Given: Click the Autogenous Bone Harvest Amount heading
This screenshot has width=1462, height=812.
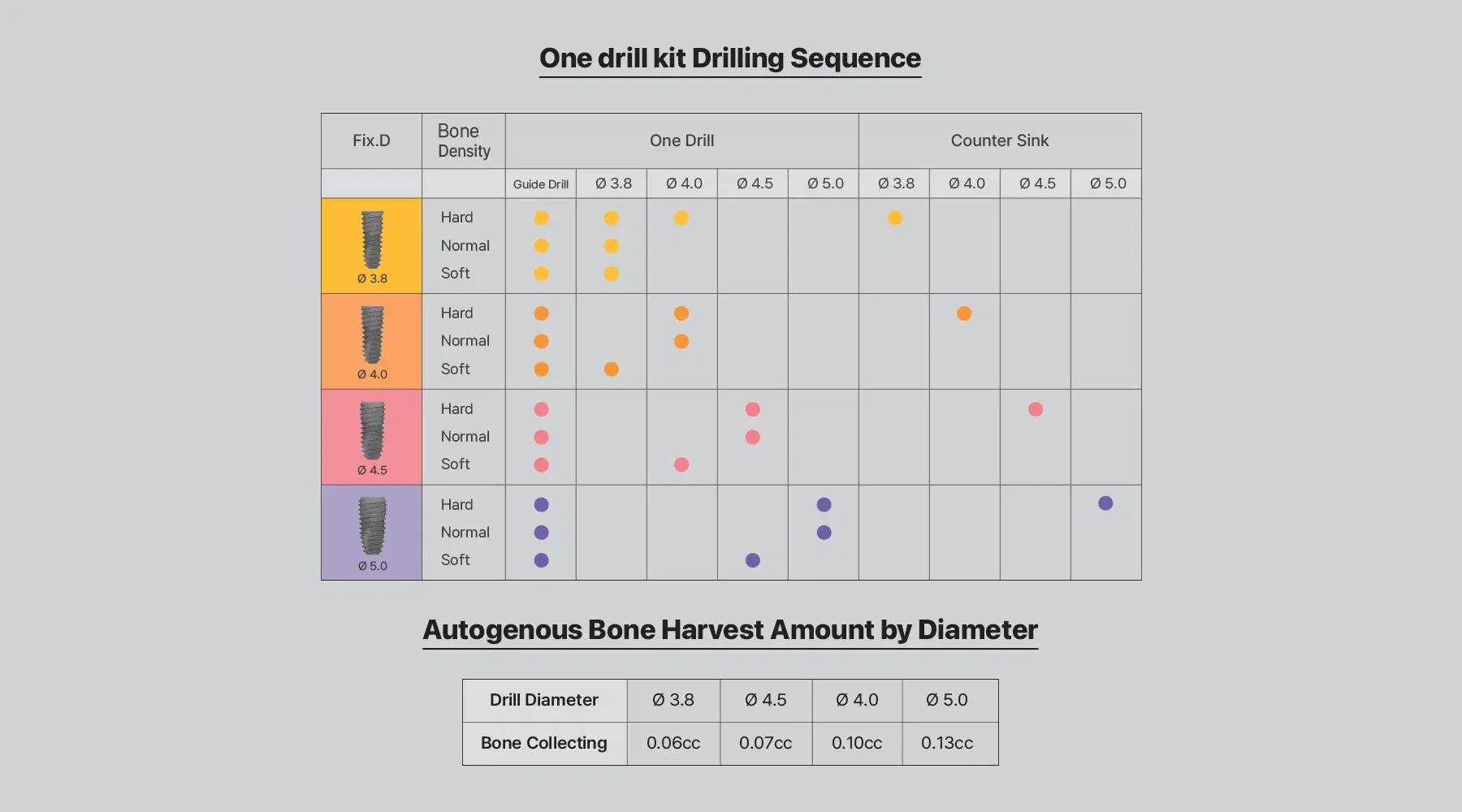Looking at the screenshot, I should [729, 630].
